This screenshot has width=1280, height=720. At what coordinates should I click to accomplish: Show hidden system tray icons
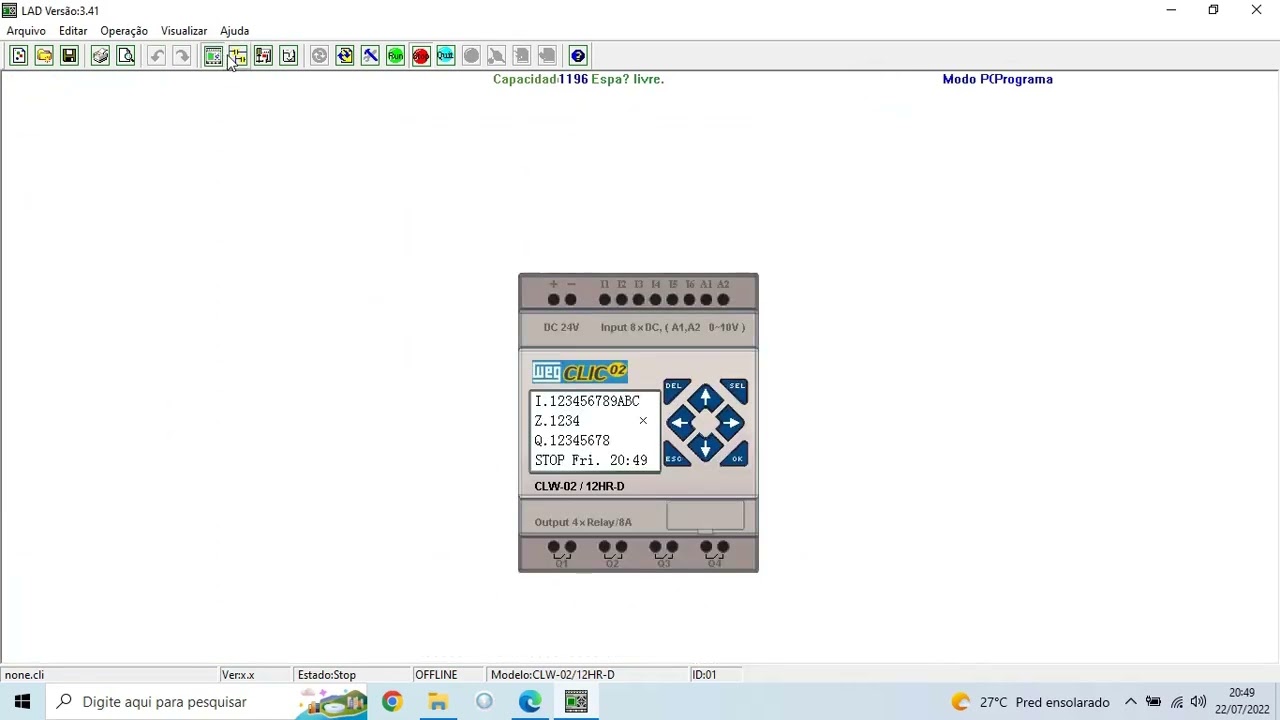(x=1131, y=702)
